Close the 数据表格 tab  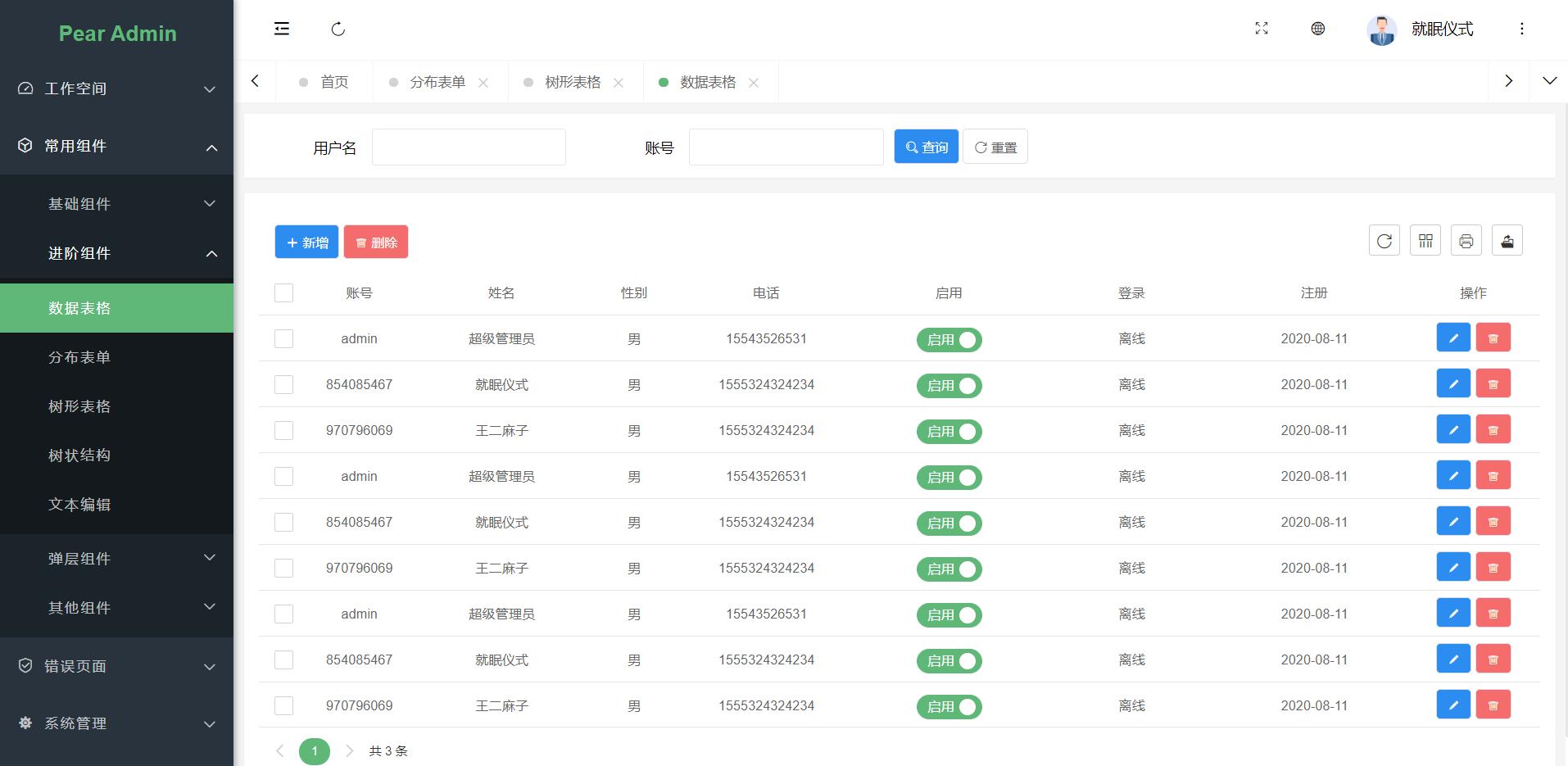click(754, 83)
